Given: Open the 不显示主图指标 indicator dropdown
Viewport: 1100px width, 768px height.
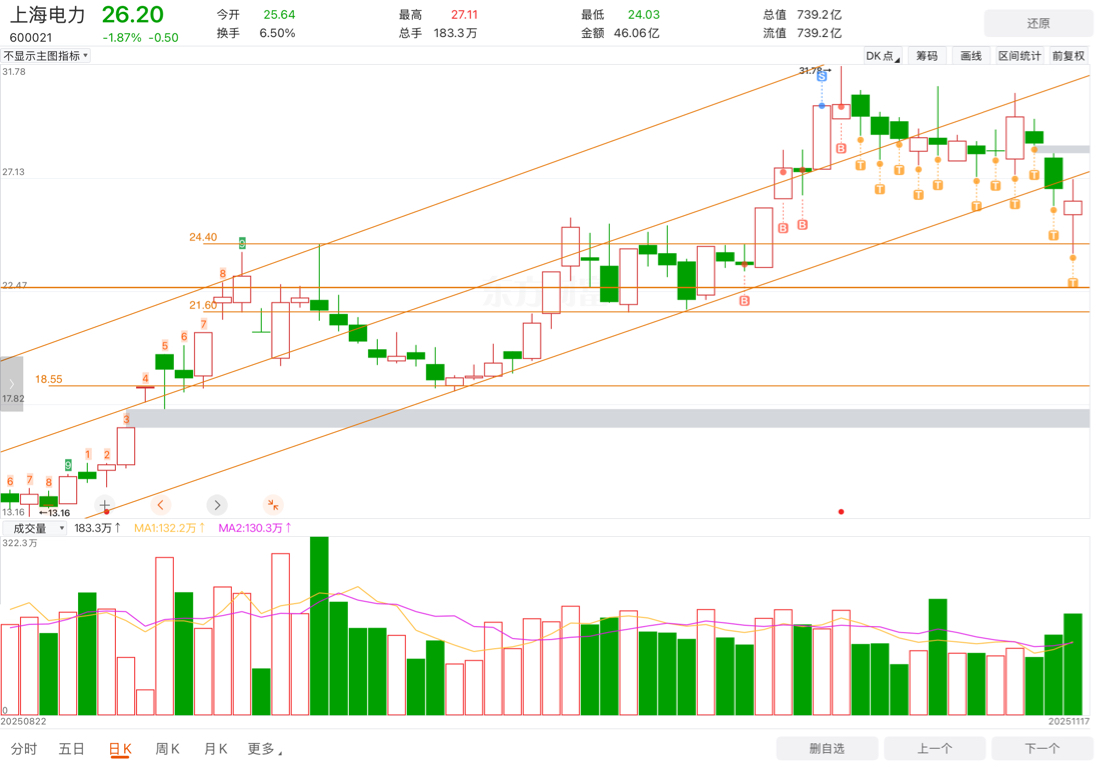Looking at the screenshot, I should (46, 56).
